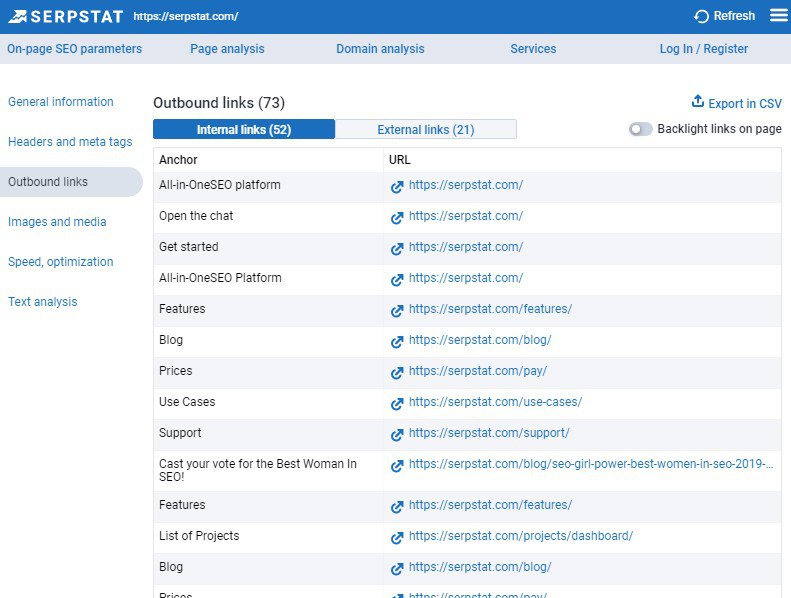The height and width of the screenshot is (598, 791).
Task: Click anchor text 'Cast your vote for the Best Woman In SEO!'
Action: [258, 470]
